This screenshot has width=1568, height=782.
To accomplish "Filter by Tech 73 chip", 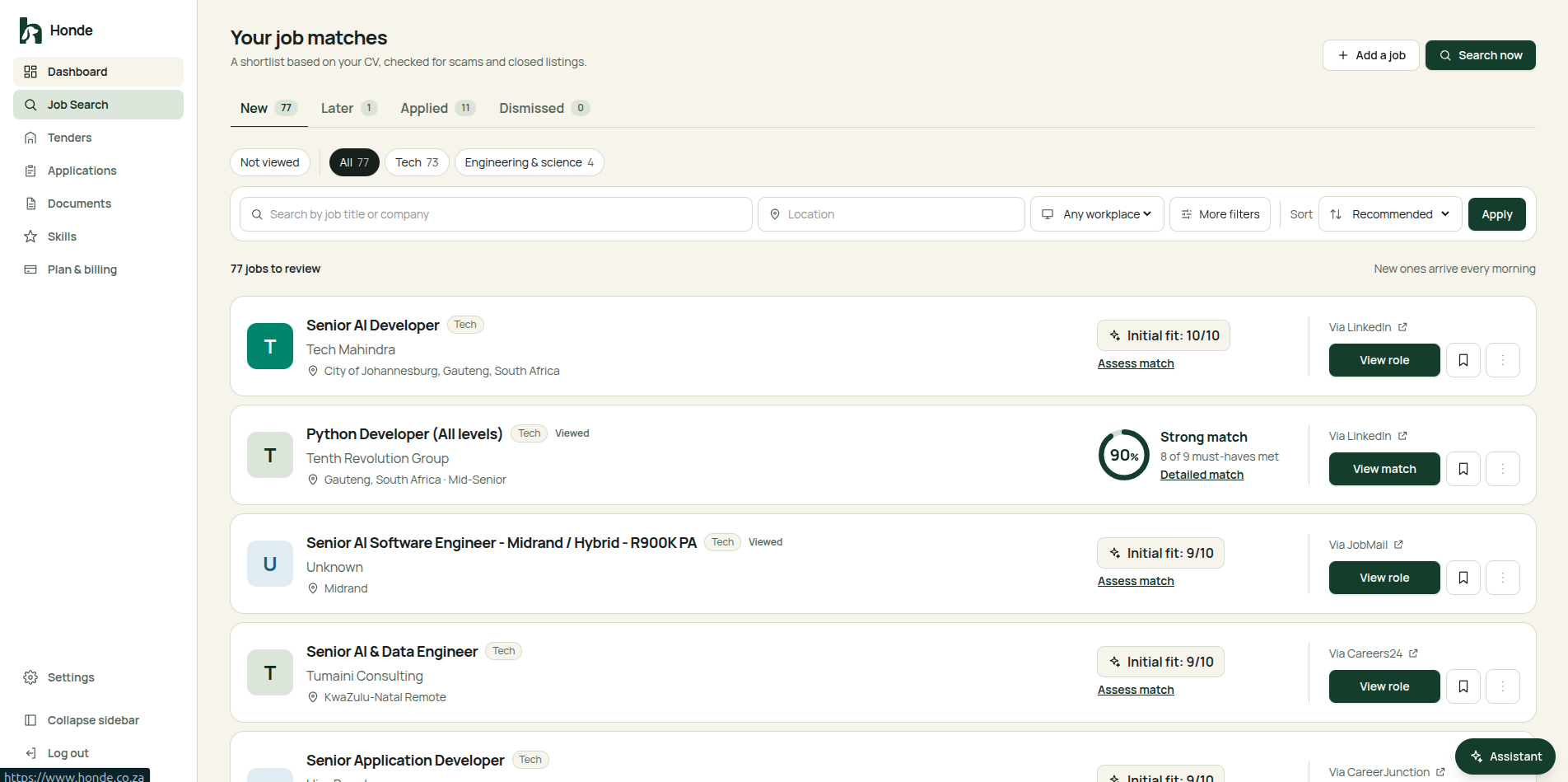I will pyautogui.click(x=417, y=162).
